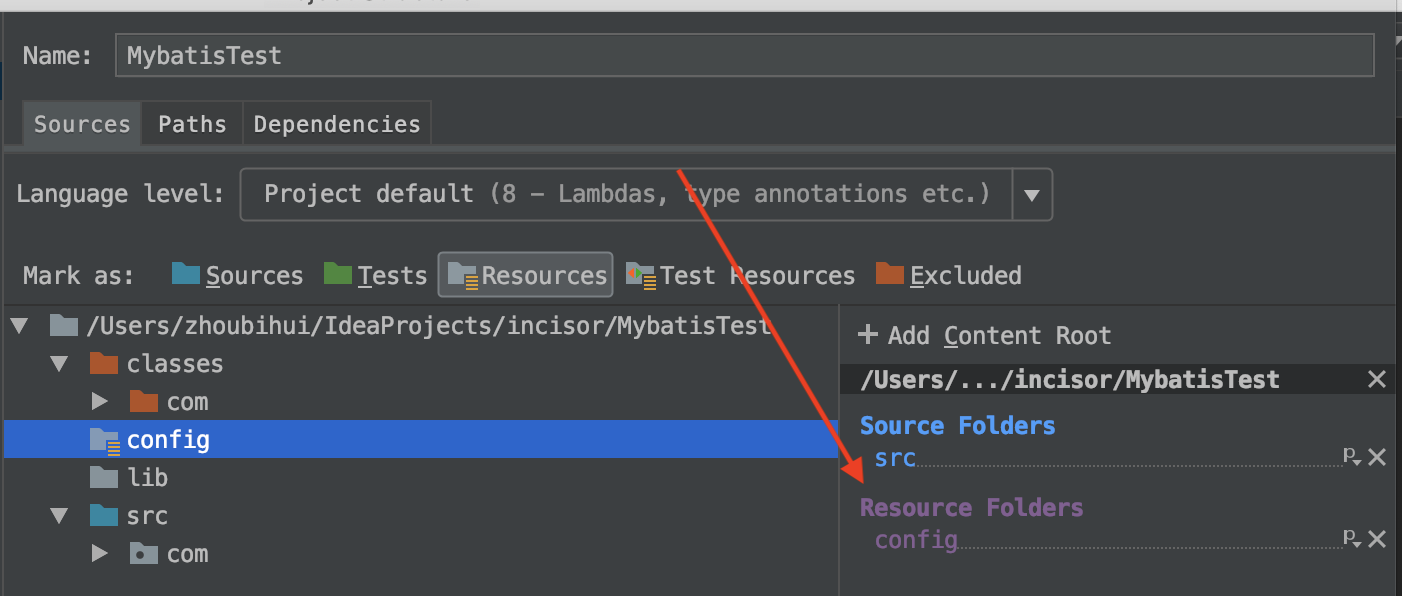
Task: Mark folder as Excluded
Action: tap(948, 275)
